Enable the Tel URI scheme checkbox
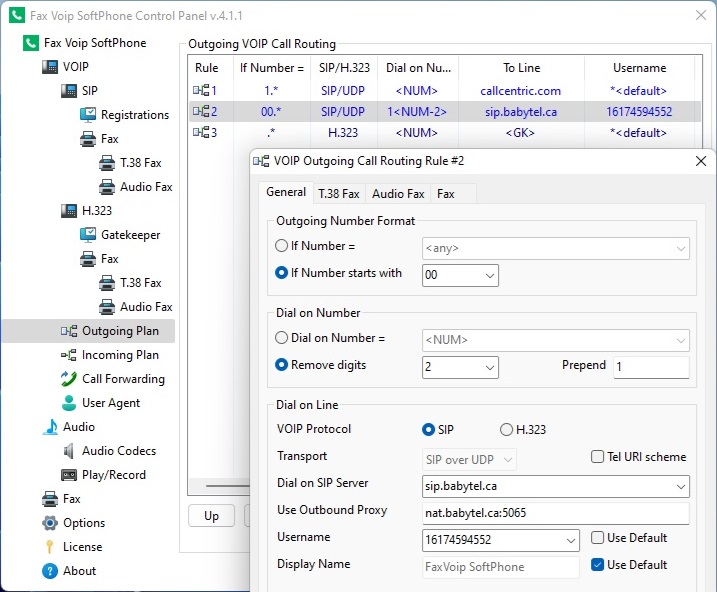 point(597,457)
